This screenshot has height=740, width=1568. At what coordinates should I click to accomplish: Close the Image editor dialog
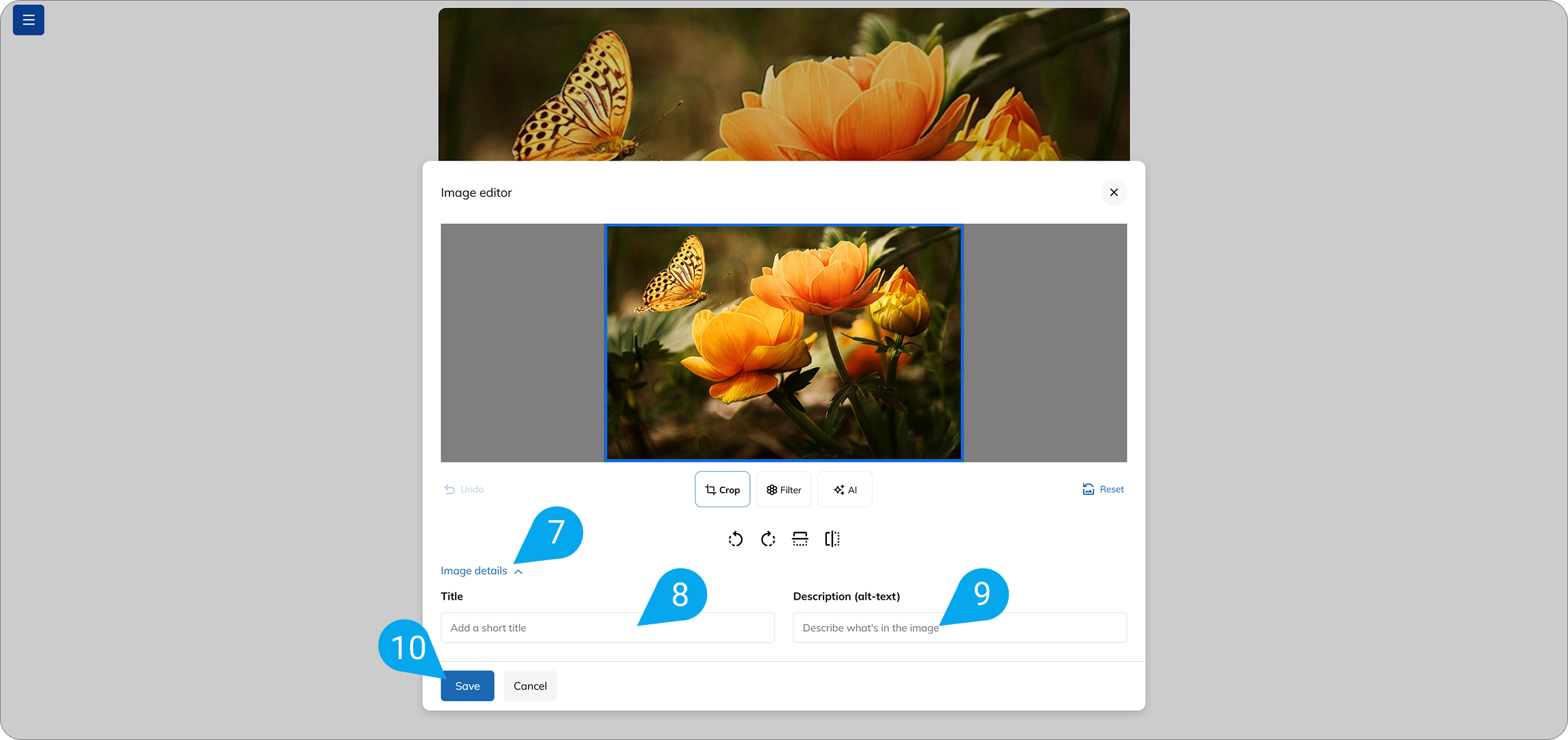[1114, 192]
